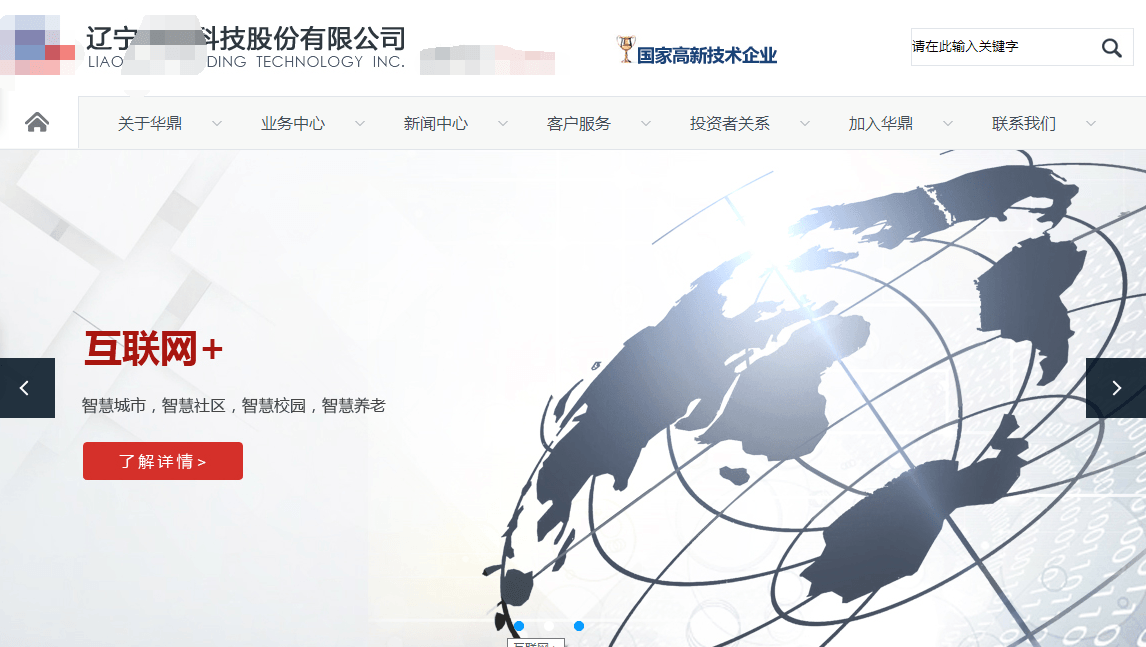The width and height of the screenshot is (1146, 647).
Task: Click into the keyword search input field
Action: pyautogui.click(x=1000, y=47)
